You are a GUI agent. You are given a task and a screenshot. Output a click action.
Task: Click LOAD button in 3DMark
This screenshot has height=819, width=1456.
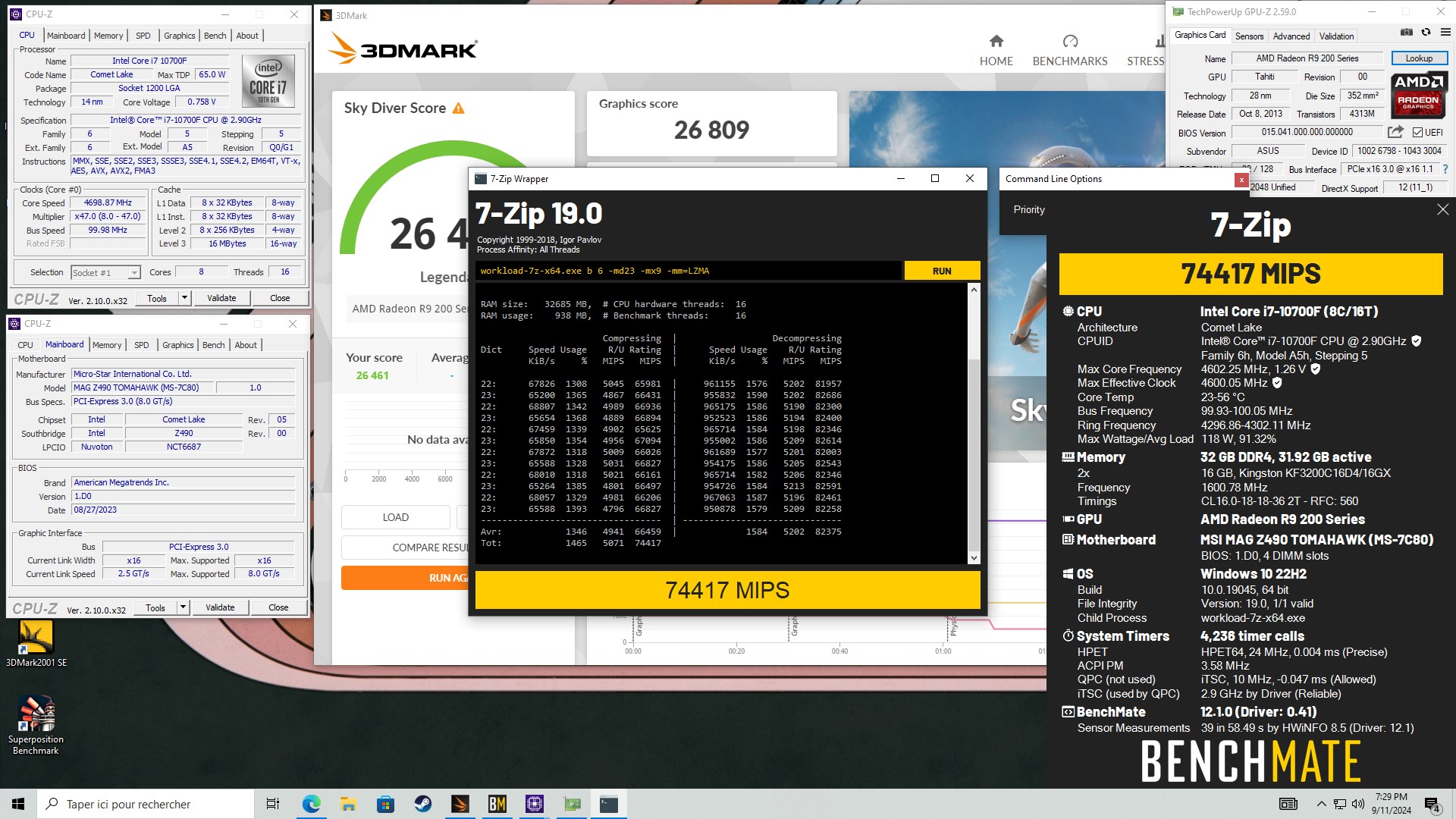pyautogui.click(x=395, y=517)
